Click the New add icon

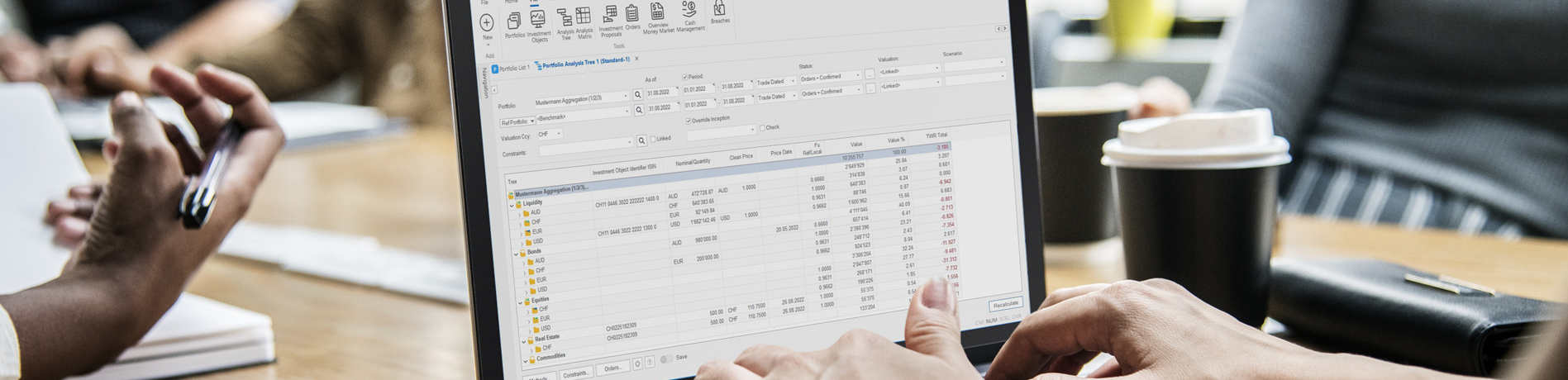tap(487, 23)
